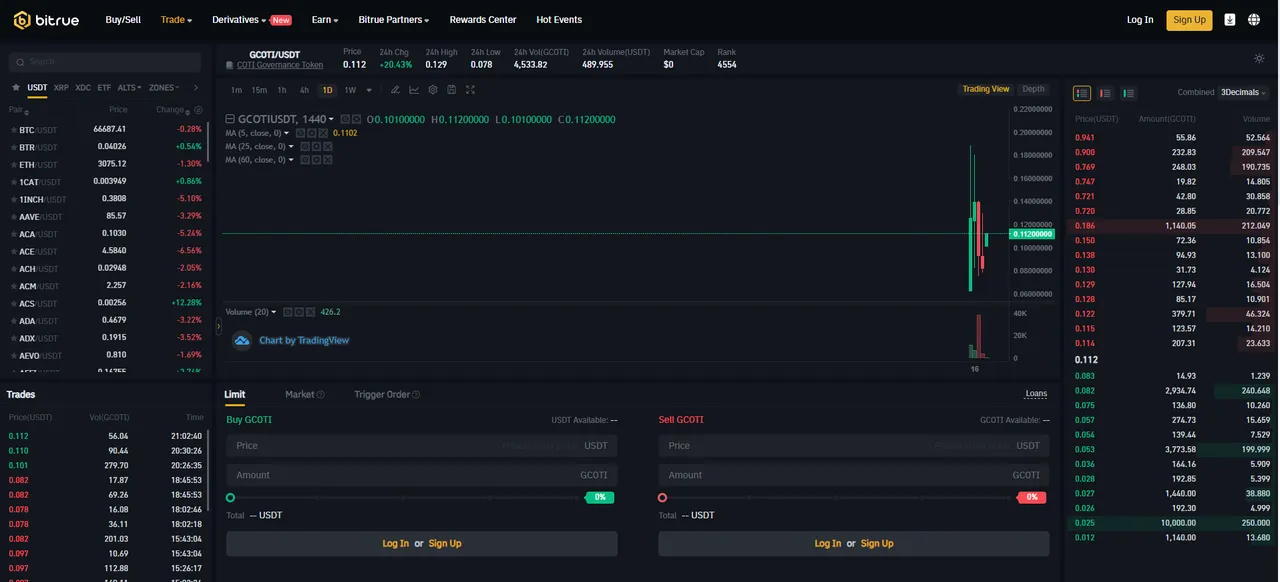
Task: Open settings for MA (5, close, 0)
Action: click(312, 133)
